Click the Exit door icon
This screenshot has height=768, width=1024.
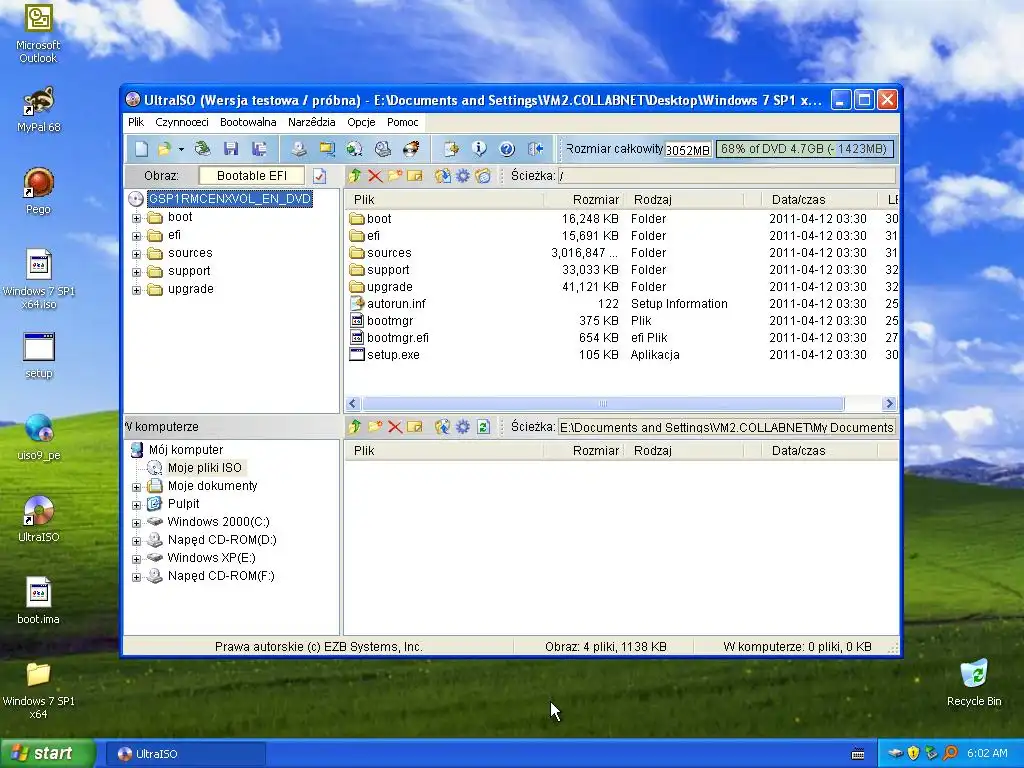[536, 149]
